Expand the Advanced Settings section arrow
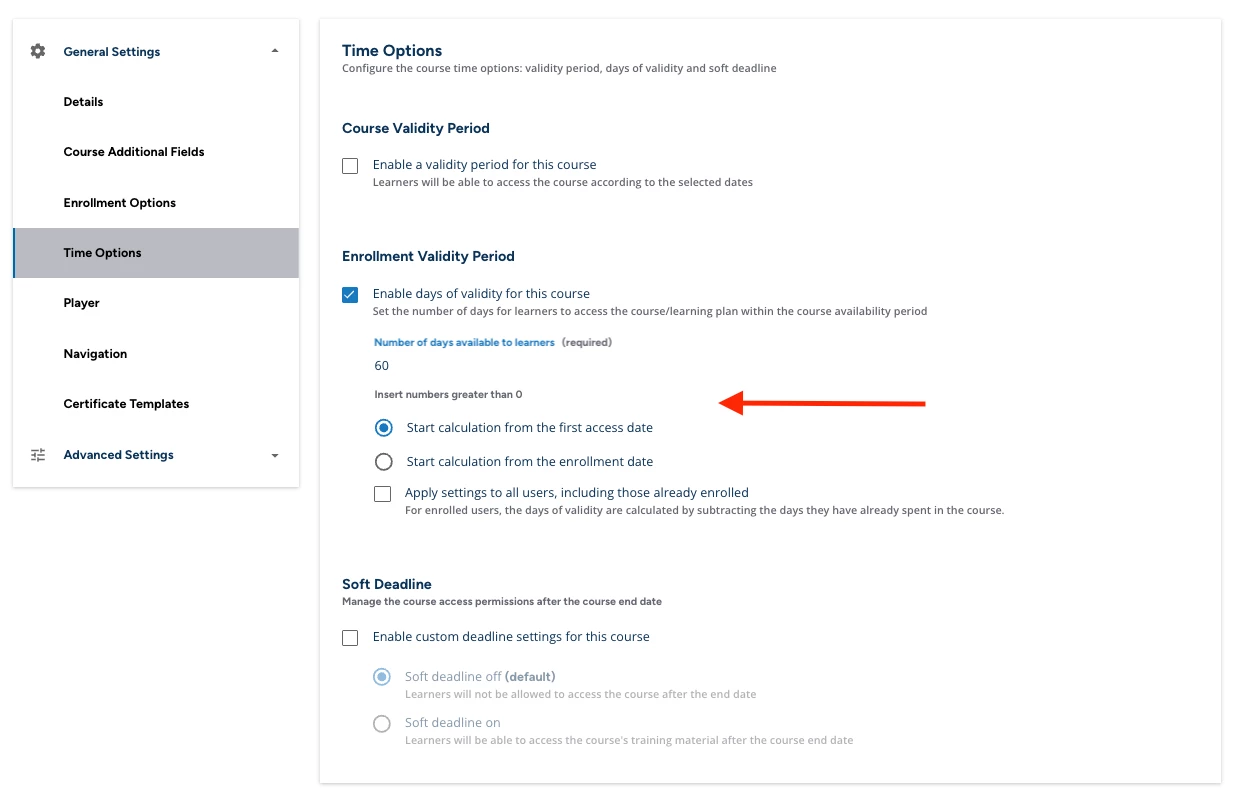The width and height of the screenshot is (1237, 807). 275,456
